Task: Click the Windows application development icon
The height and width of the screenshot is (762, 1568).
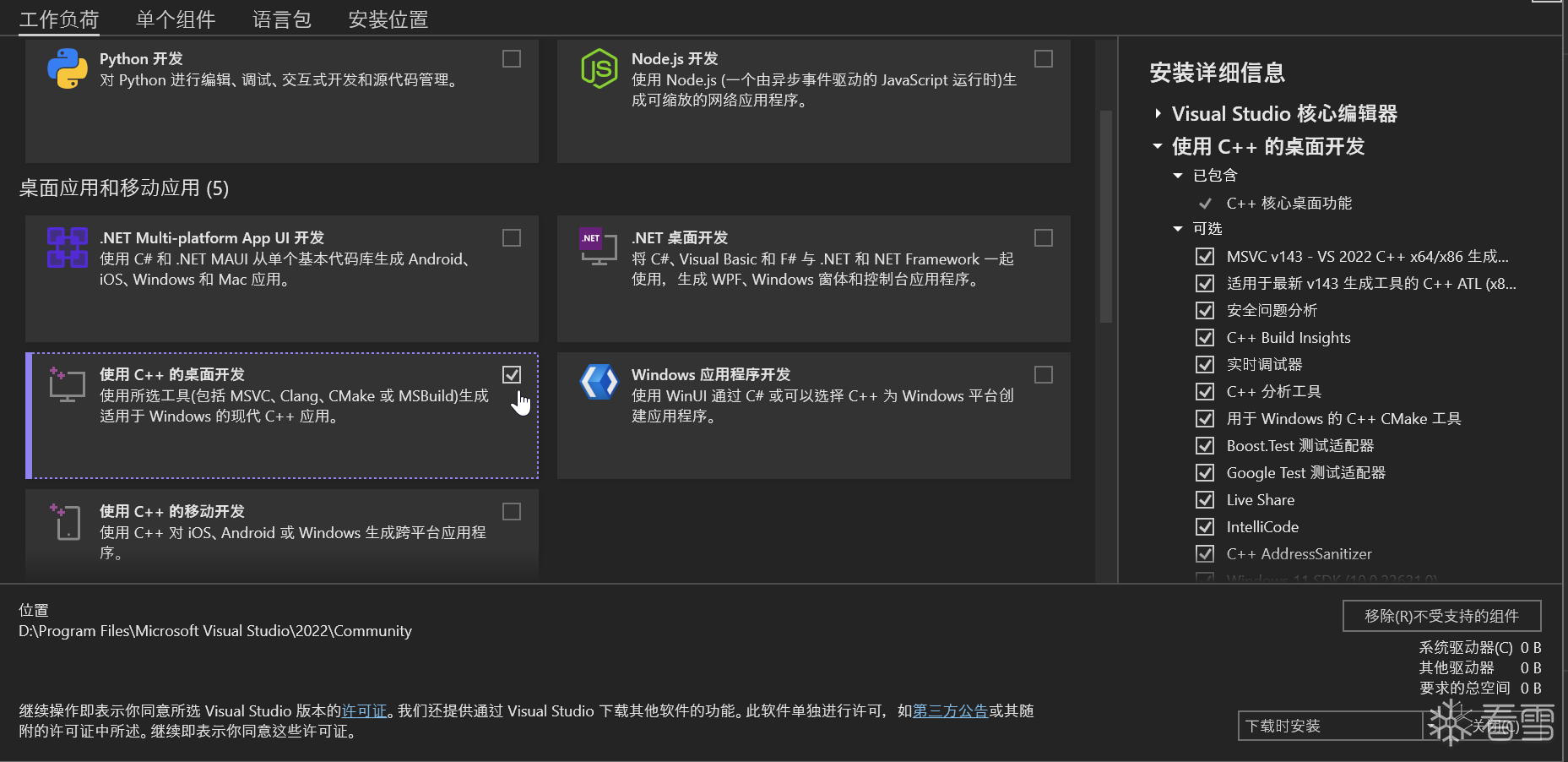Action: click(x=600, y=382)
